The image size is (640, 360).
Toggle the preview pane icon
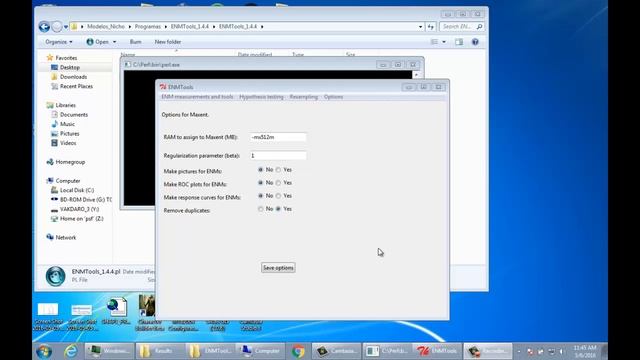click(x=459, y=42)
